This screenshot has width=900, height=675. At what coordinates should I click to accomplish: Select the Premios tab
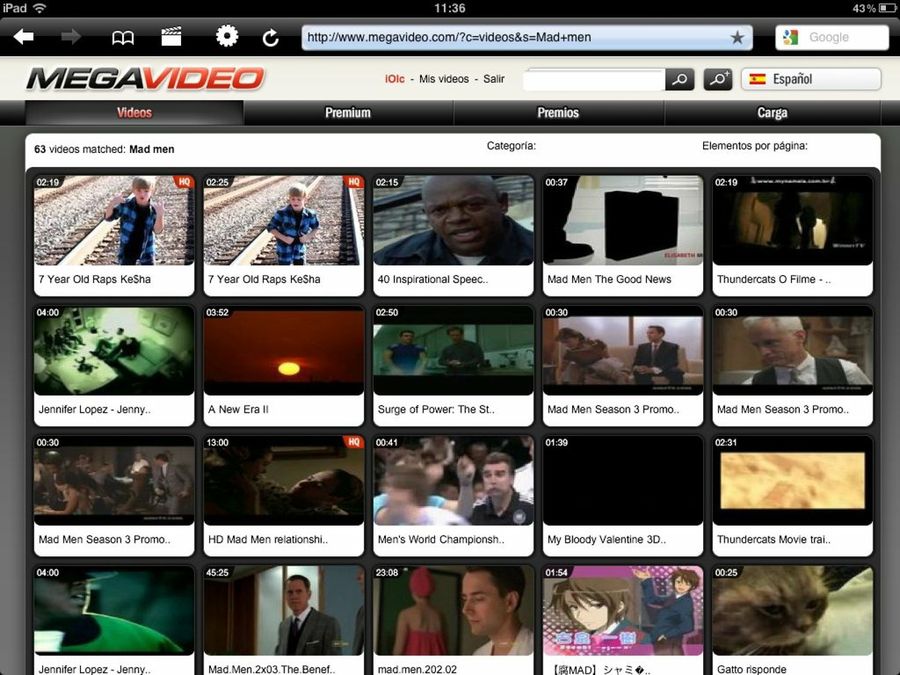[x=559, y=113]
